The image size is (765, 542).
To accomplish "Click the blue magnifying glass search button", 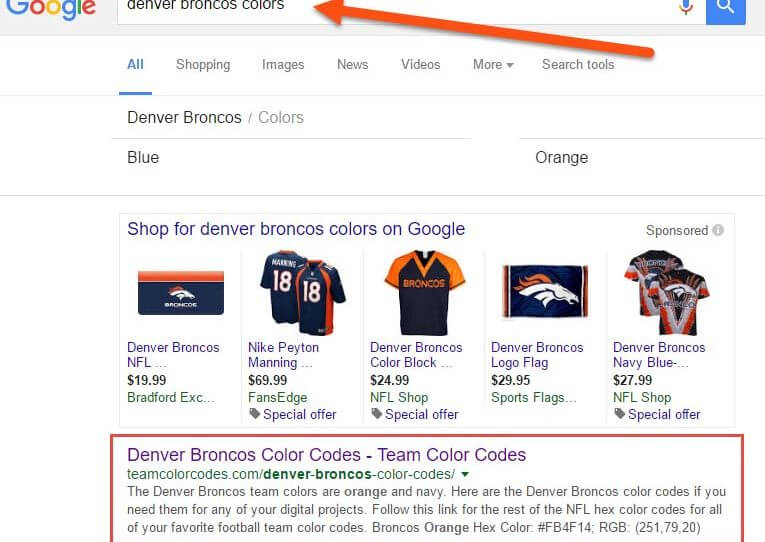I will 725,10.
